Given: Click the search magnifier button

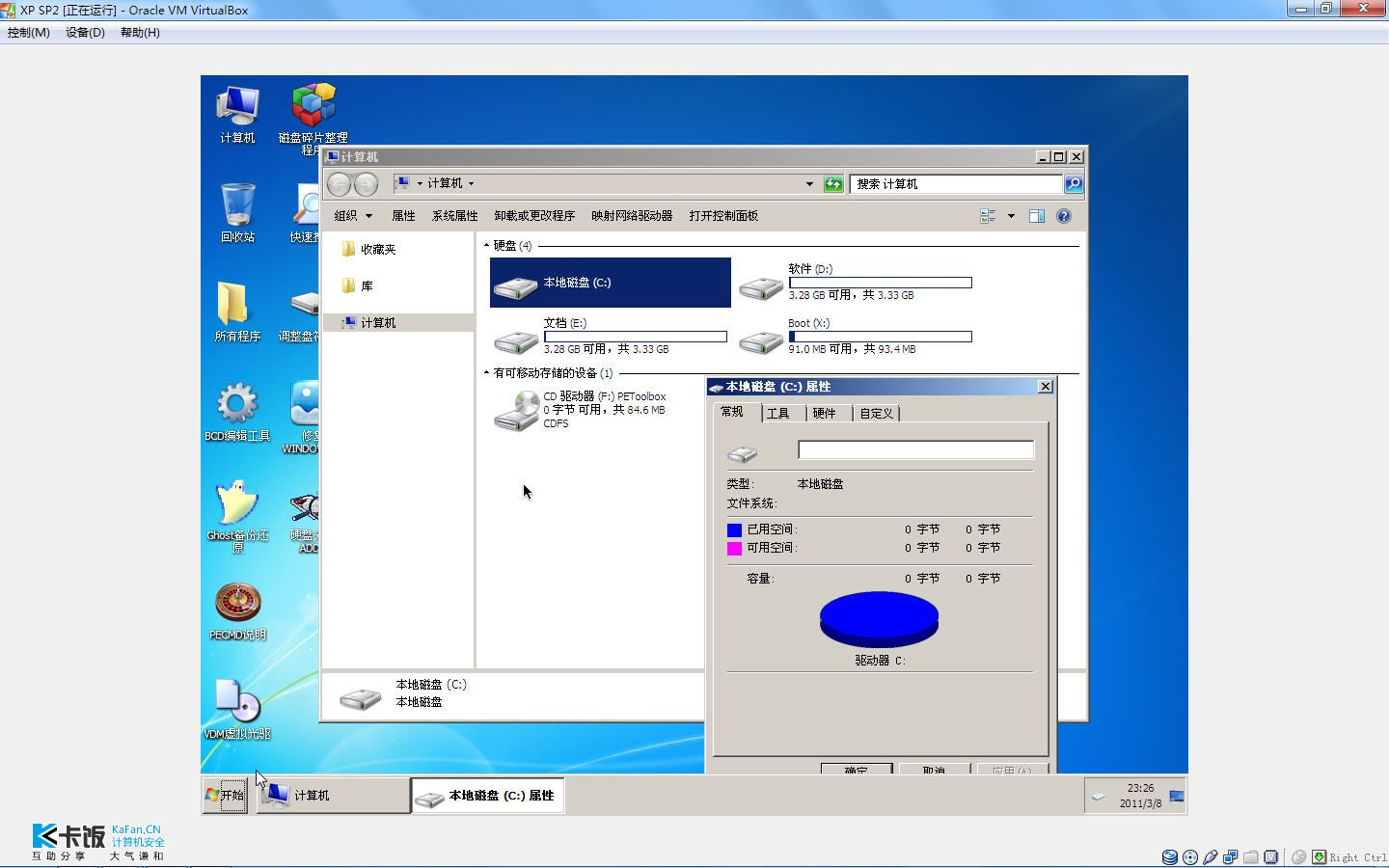Looking at the screenshot, I should (x=1073, y=183).
